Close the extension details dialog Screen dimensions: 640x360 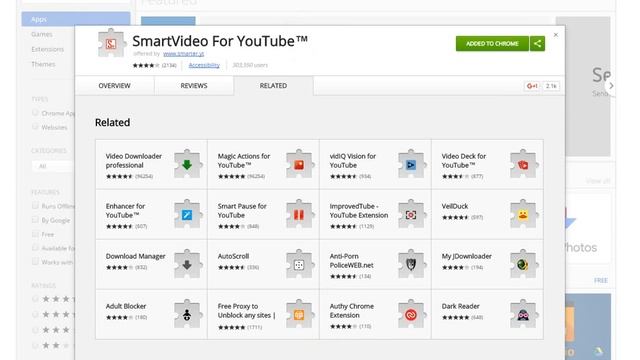point(556,35)
